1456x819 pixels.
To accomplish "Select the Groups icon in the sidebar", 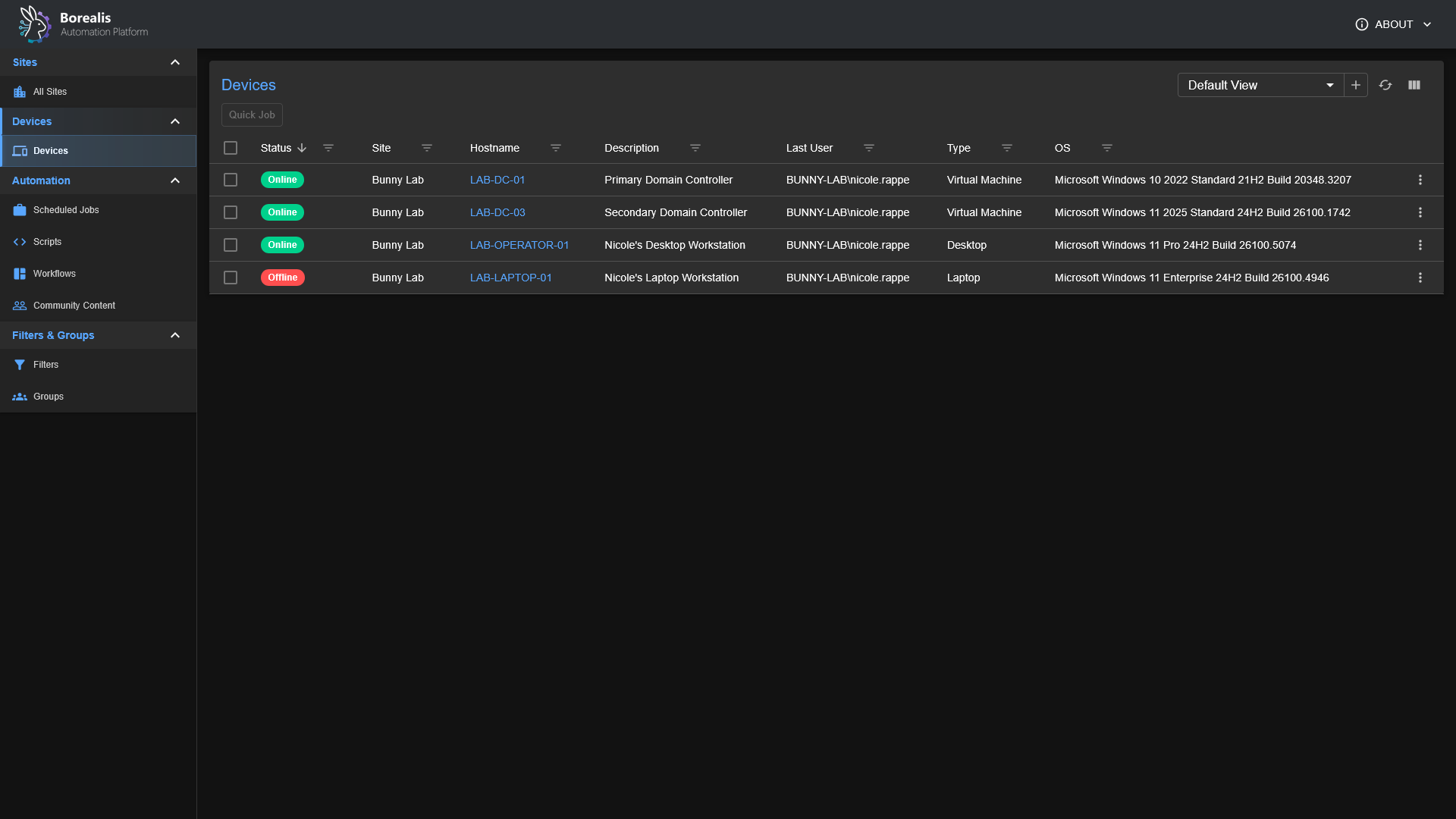I will 20,396.
